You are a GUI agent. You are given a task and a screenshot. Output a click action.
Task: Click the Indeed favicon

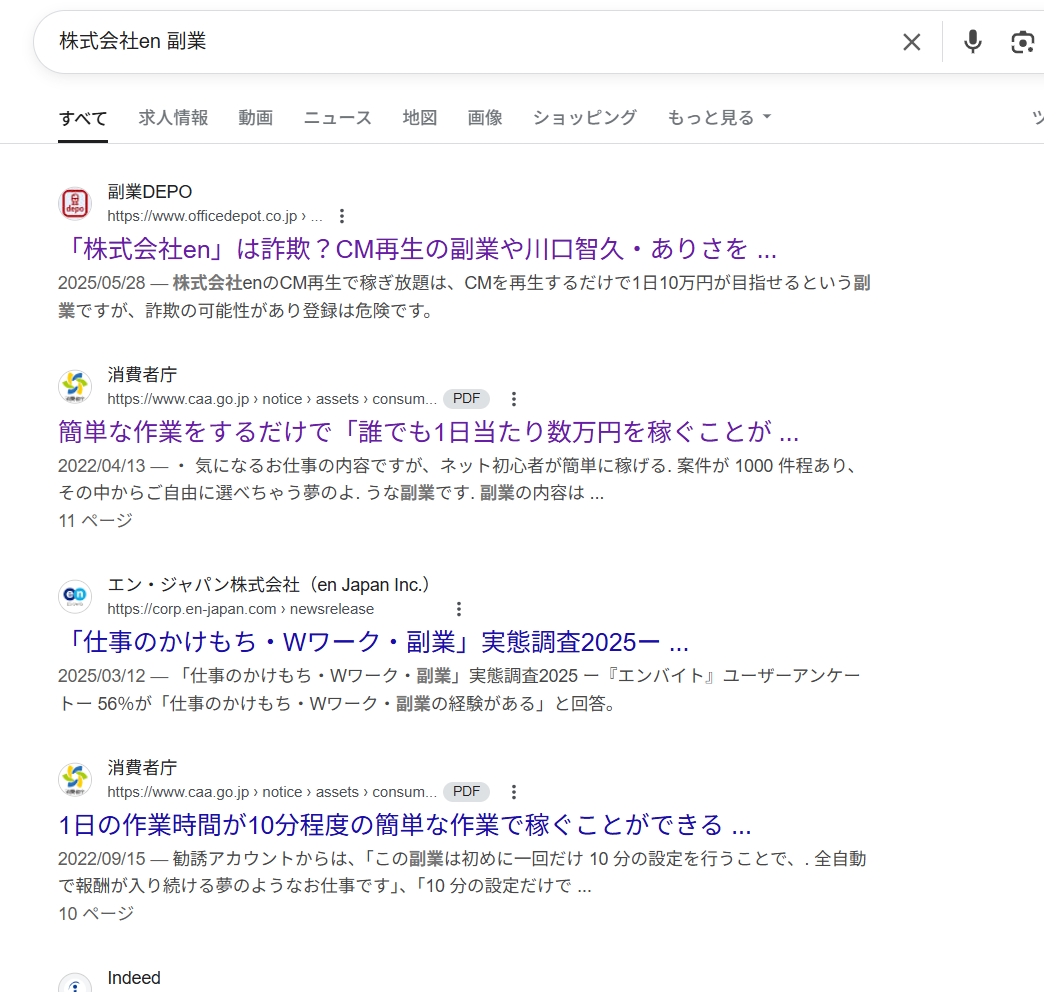[x=75, y=981]
